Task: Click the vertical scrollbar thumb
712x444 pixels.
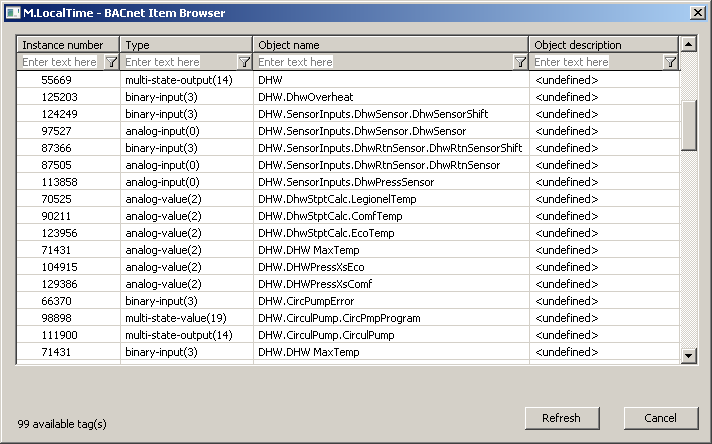Action: click(x=688, y=125)
